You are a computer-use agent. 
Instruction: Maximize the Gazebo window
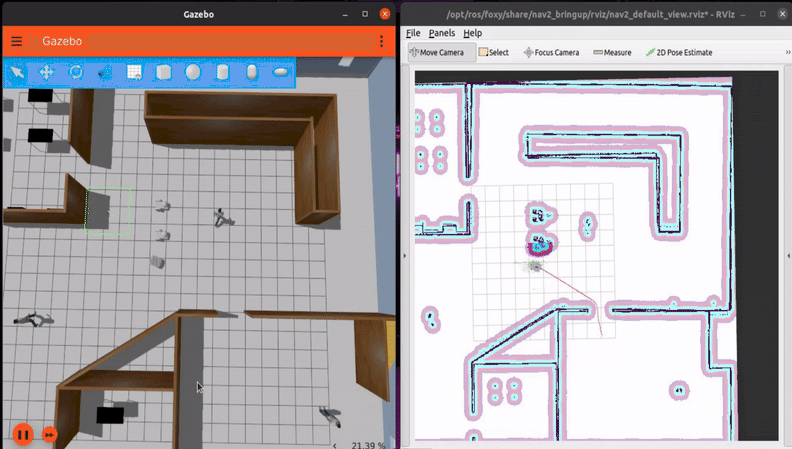pos(365,14)
